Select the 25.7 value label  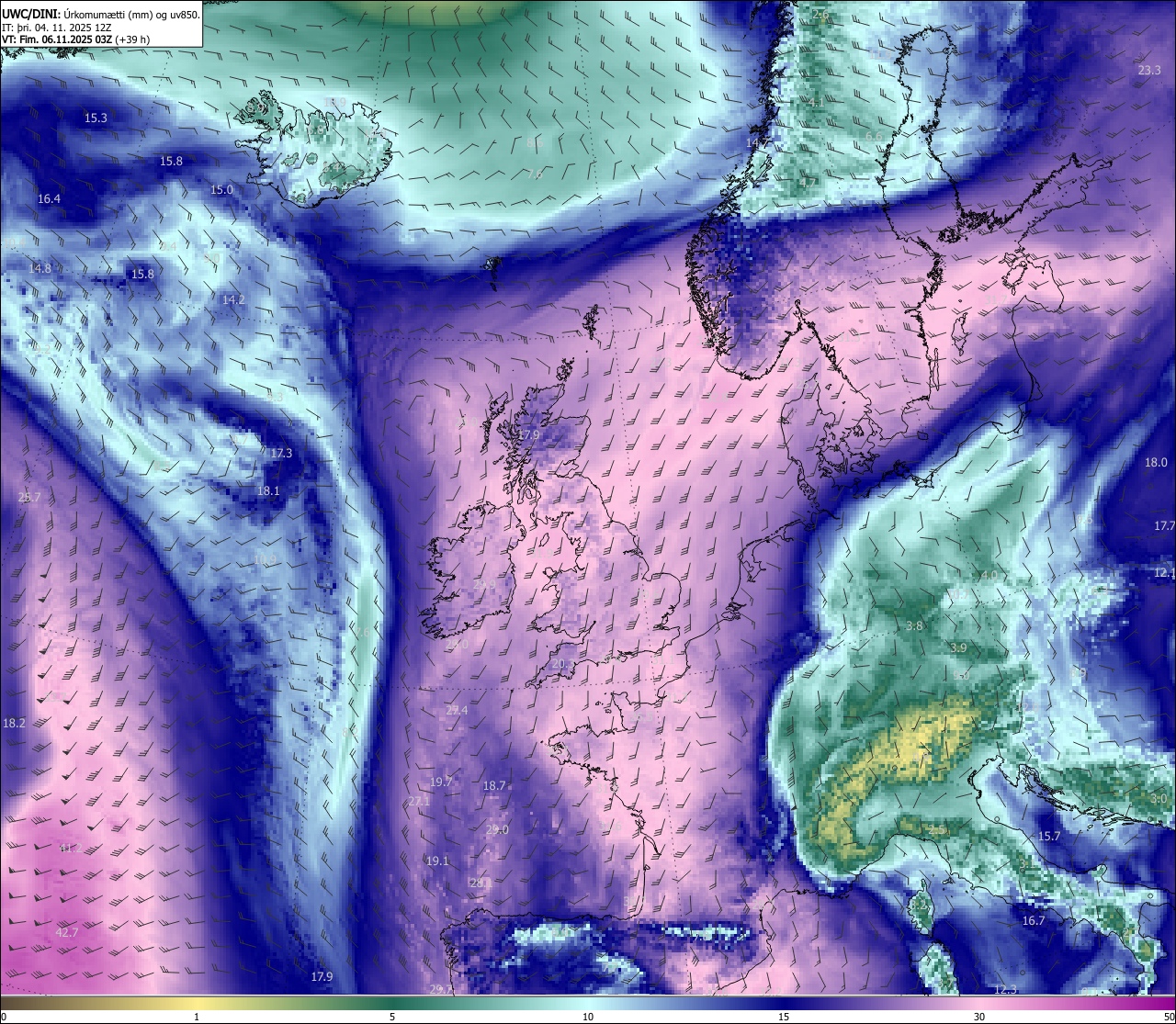[29, 498]
